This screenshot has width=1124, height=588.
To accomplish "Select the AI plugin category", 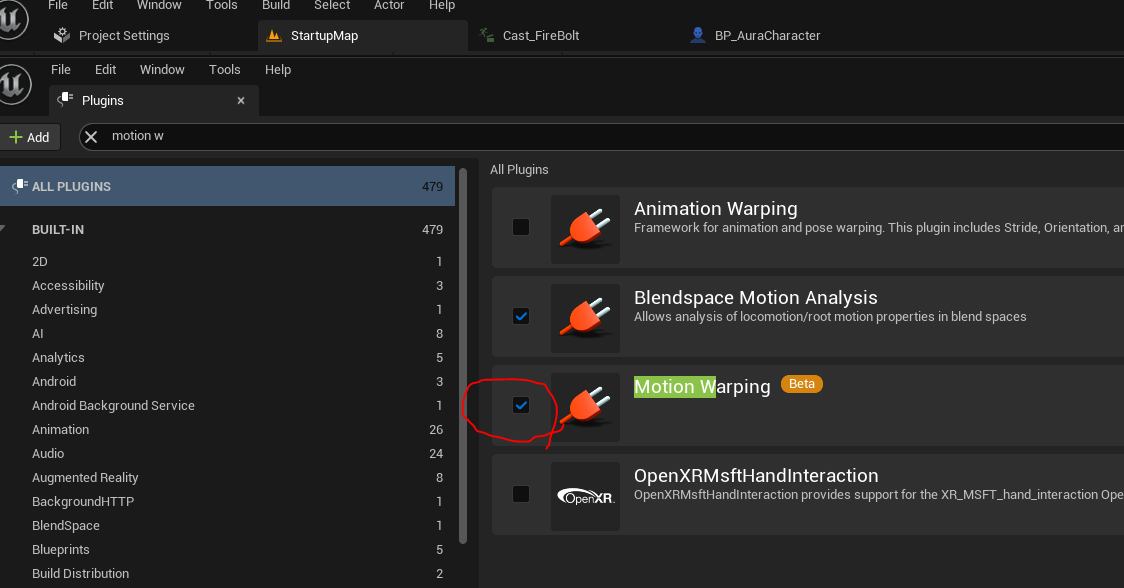I will 227,333.
